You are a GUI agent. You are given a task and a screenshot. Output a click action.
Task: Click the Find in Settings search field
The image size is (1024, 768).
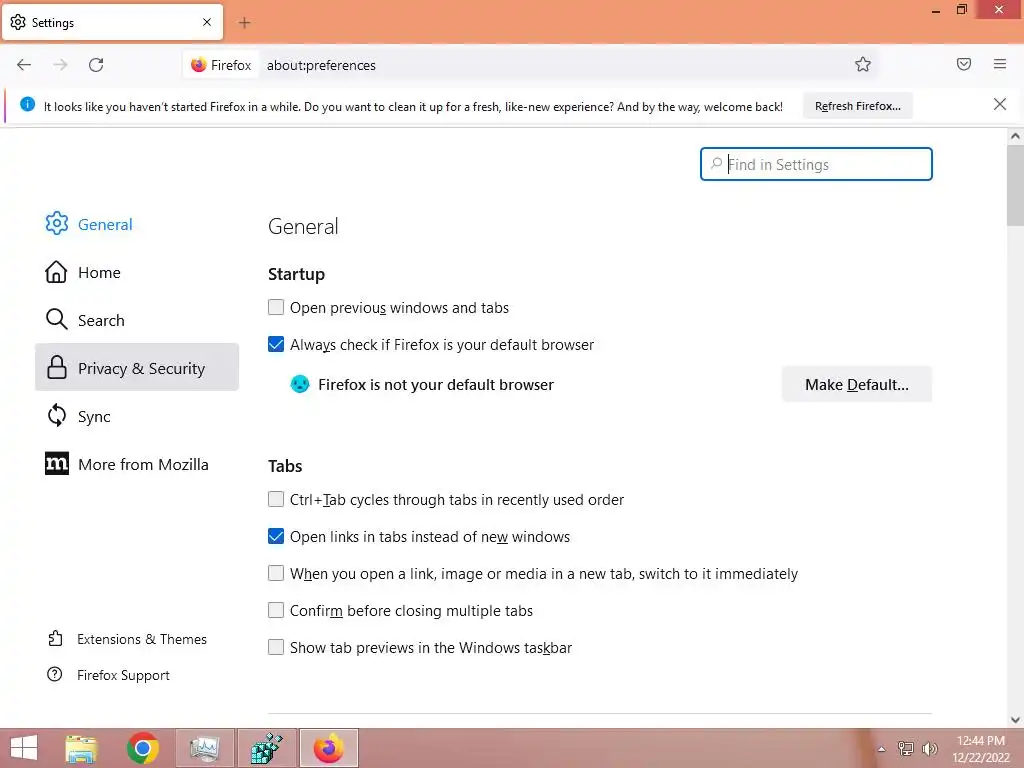(816, 164)
